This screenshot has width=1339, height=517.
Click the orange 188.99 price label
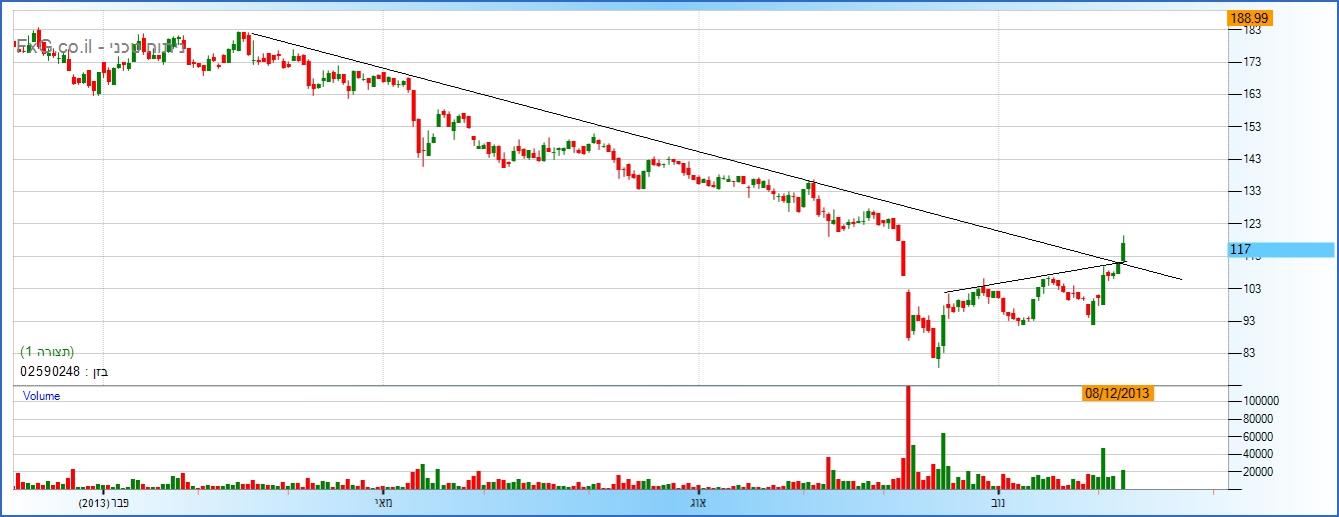(x=1247, y=18)
